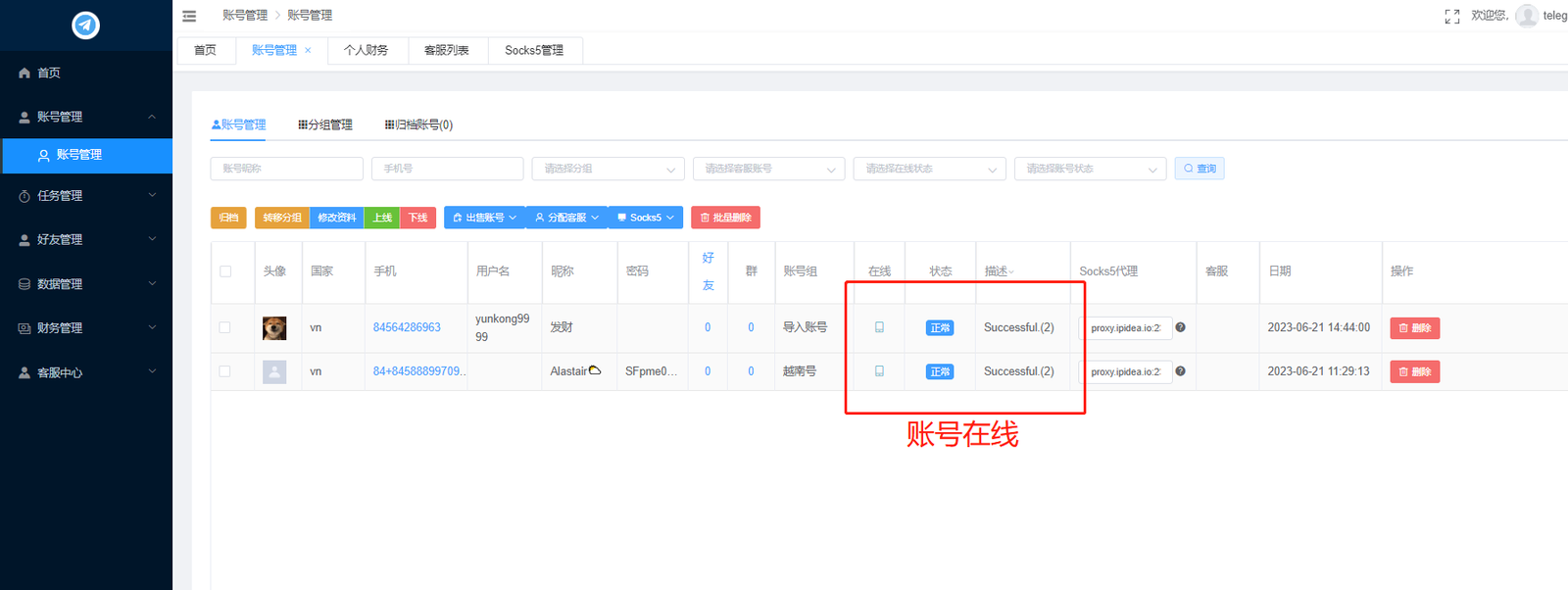Close the 账号管理 tab with its x icon
This screenshot has height=590, width=1568.
click(x=308, y=51)
